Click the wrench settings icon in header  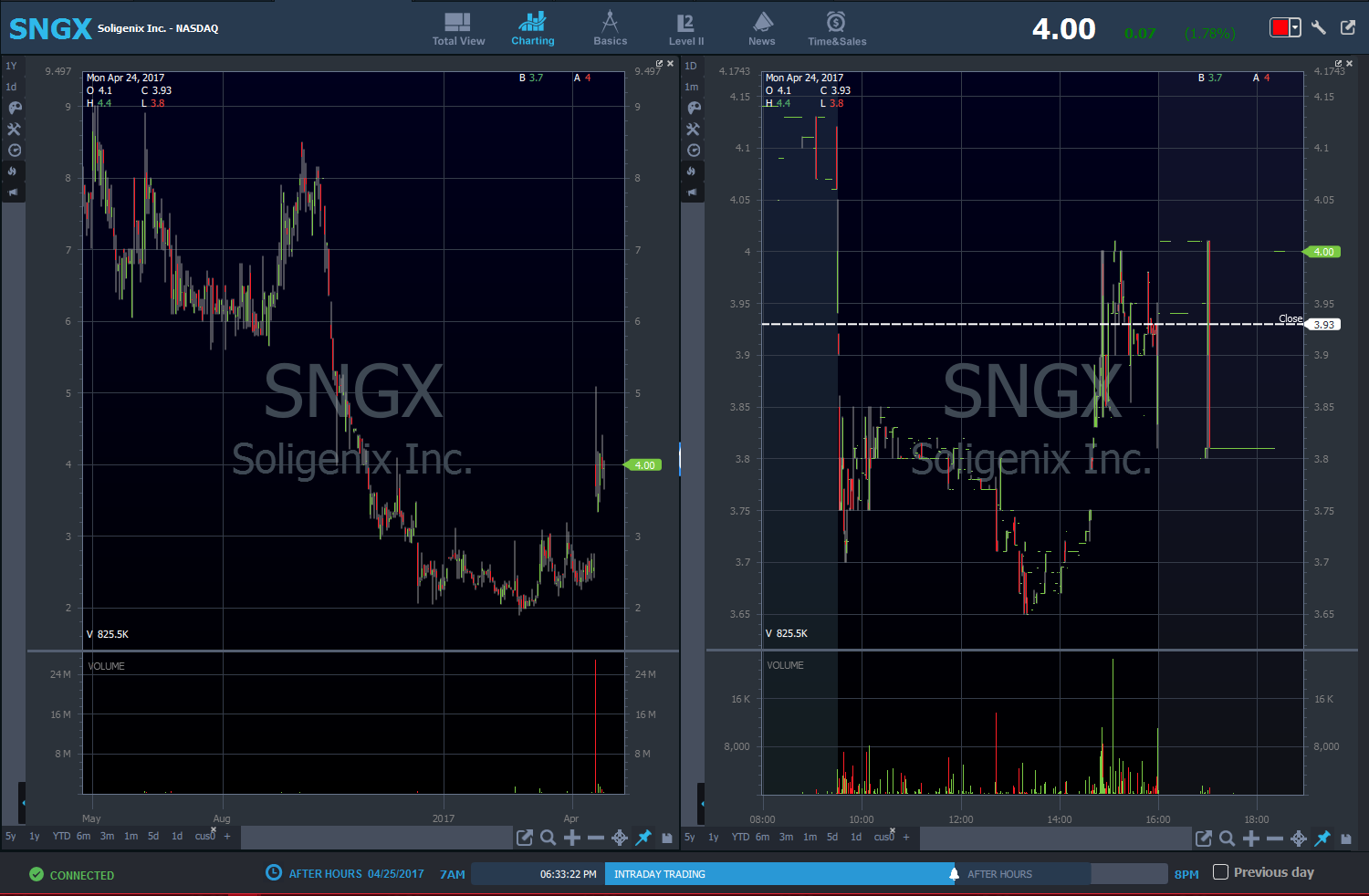[1319, 27]
